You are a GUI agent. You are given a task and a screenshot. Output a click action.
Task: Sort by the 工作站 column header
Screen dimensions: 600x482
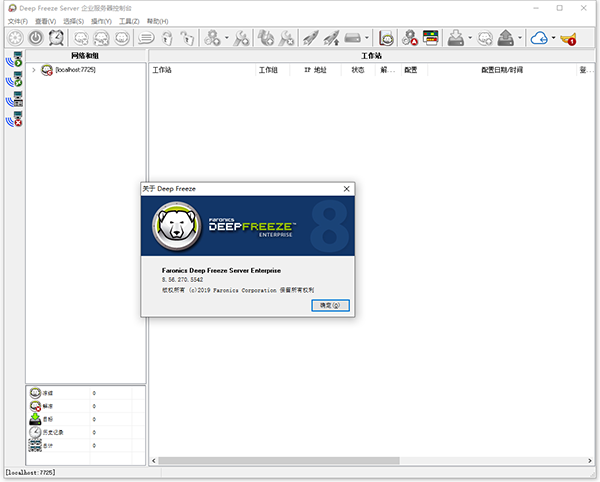[202, 70]
